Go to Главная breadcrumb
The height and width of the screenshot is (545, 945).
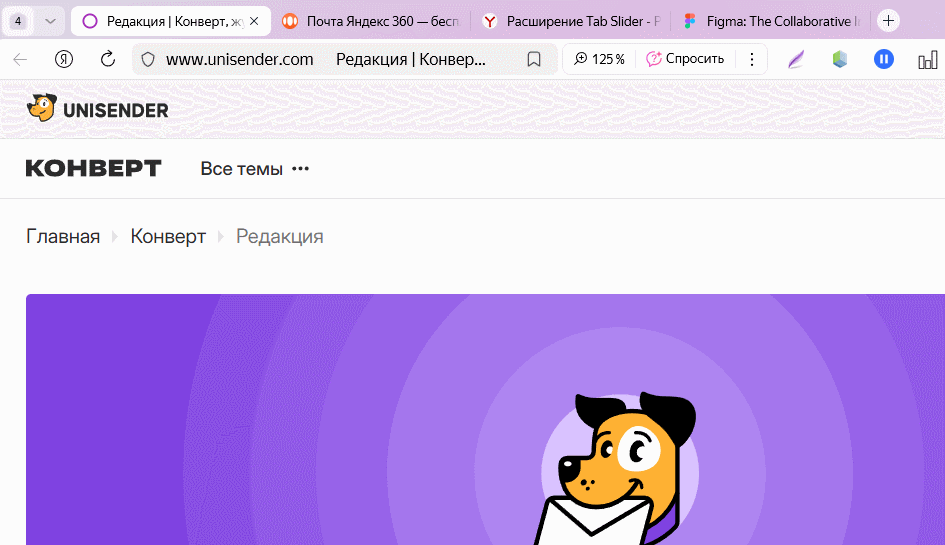click(63, 236)
